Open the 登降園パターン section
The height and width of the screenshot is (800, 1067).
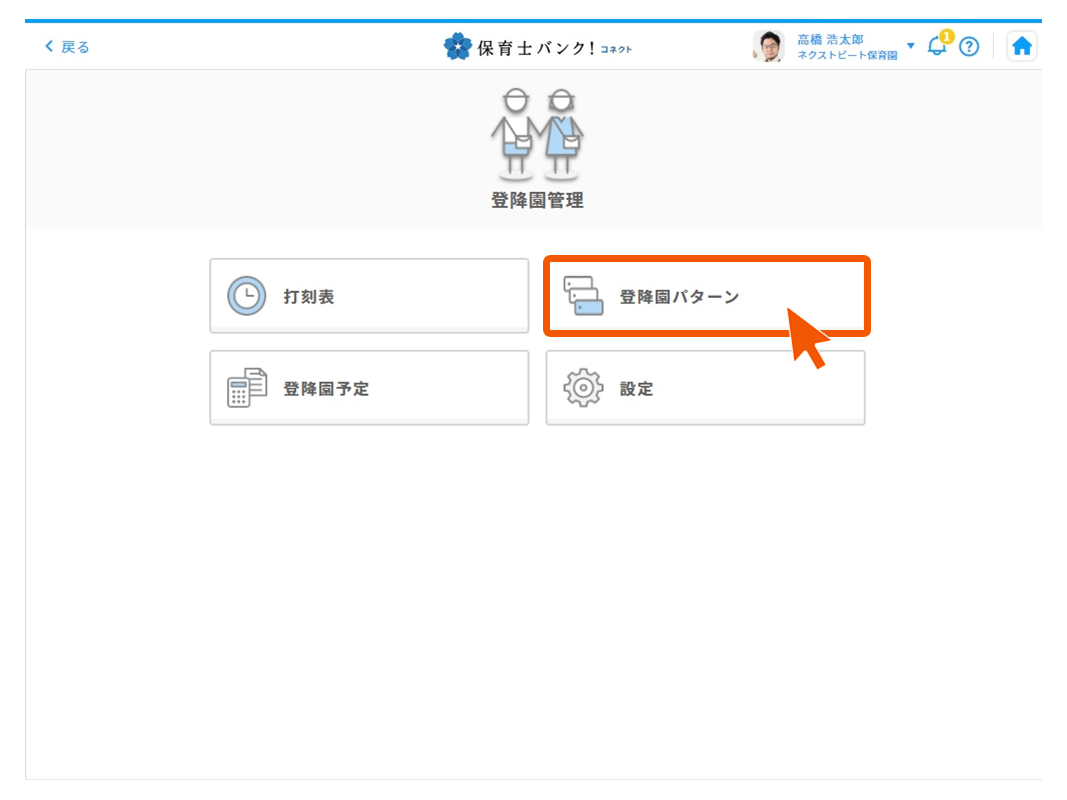[706, 295]
